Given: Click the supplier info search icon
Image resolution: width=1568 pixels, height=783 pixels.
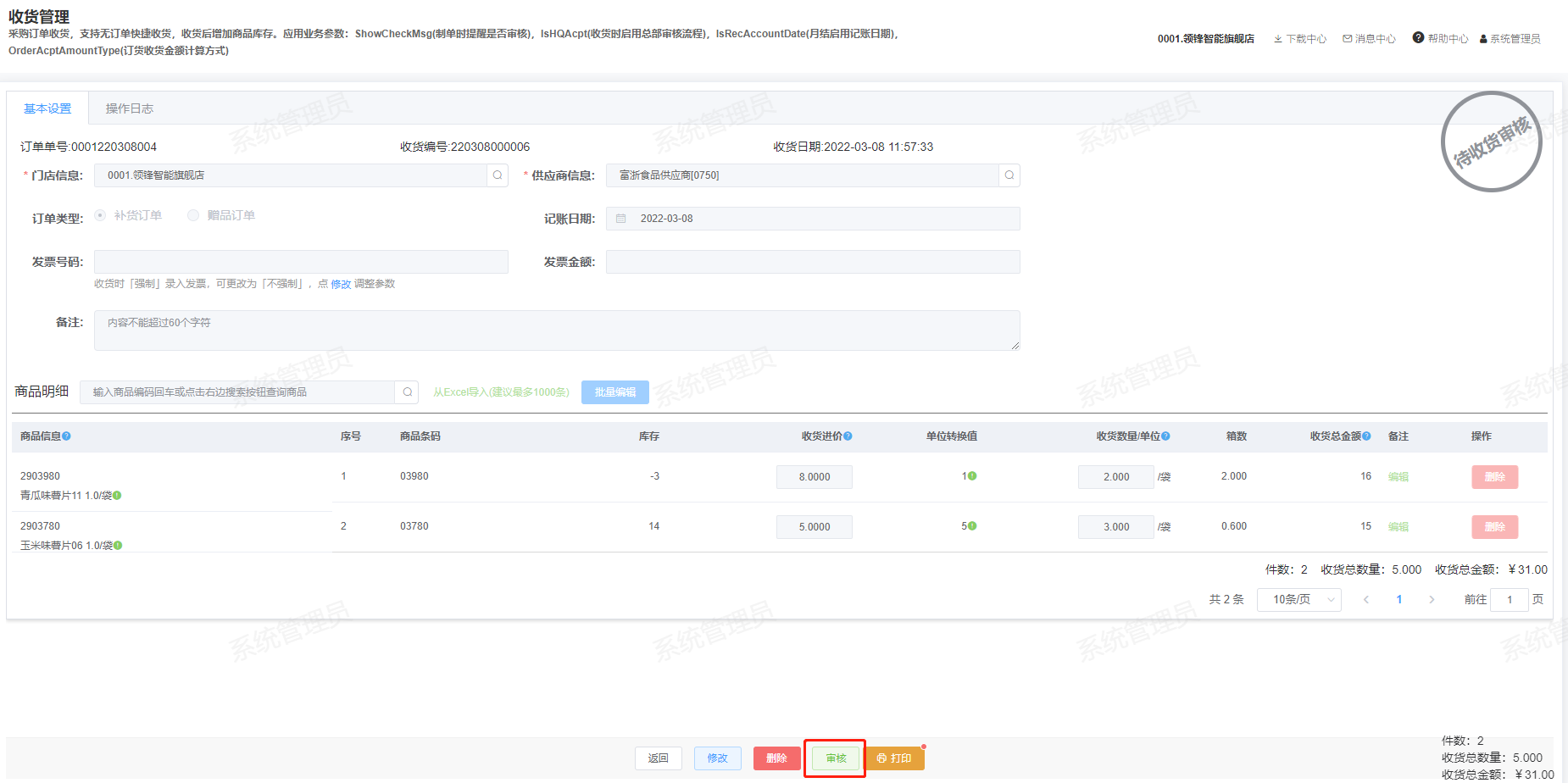Looking at the screenshot, I should pos(1009,175).
